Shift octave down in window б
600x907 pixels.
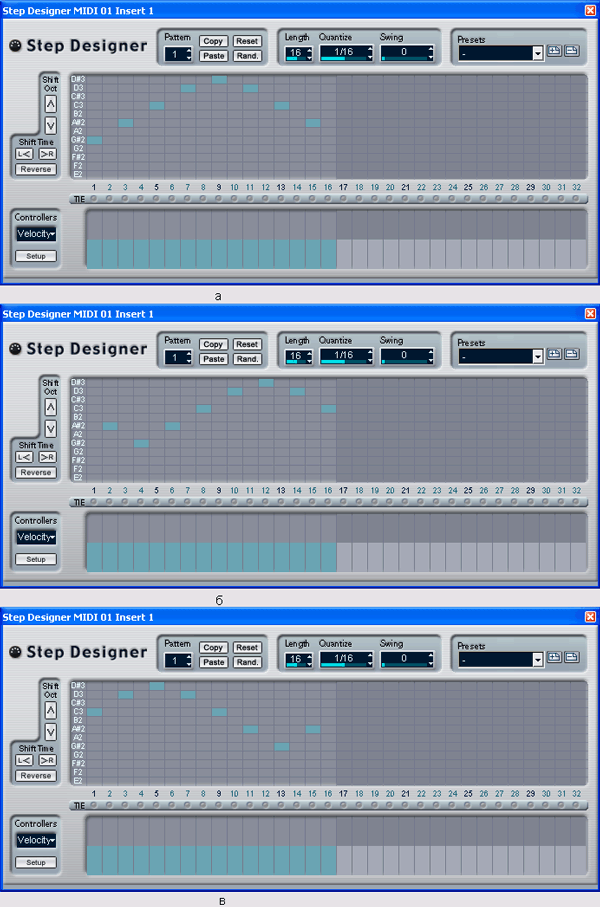point(51,429)
